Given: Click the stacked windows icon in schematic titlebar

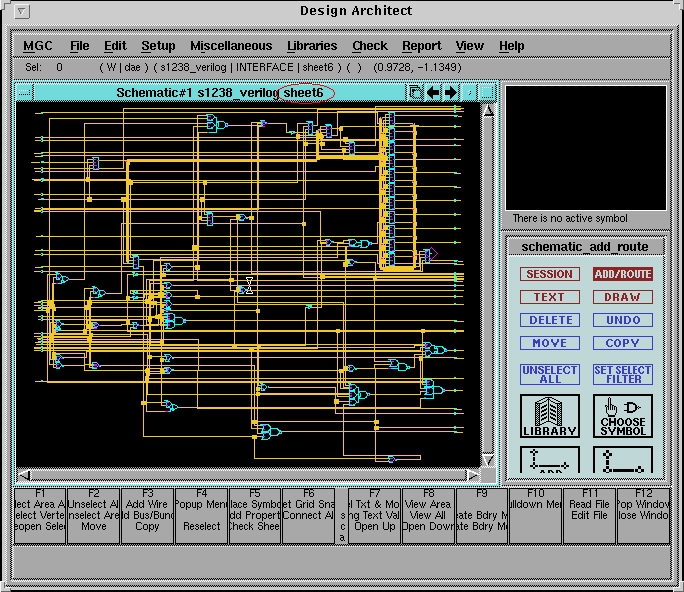Looking at the screenshot, I should point(415,93).
